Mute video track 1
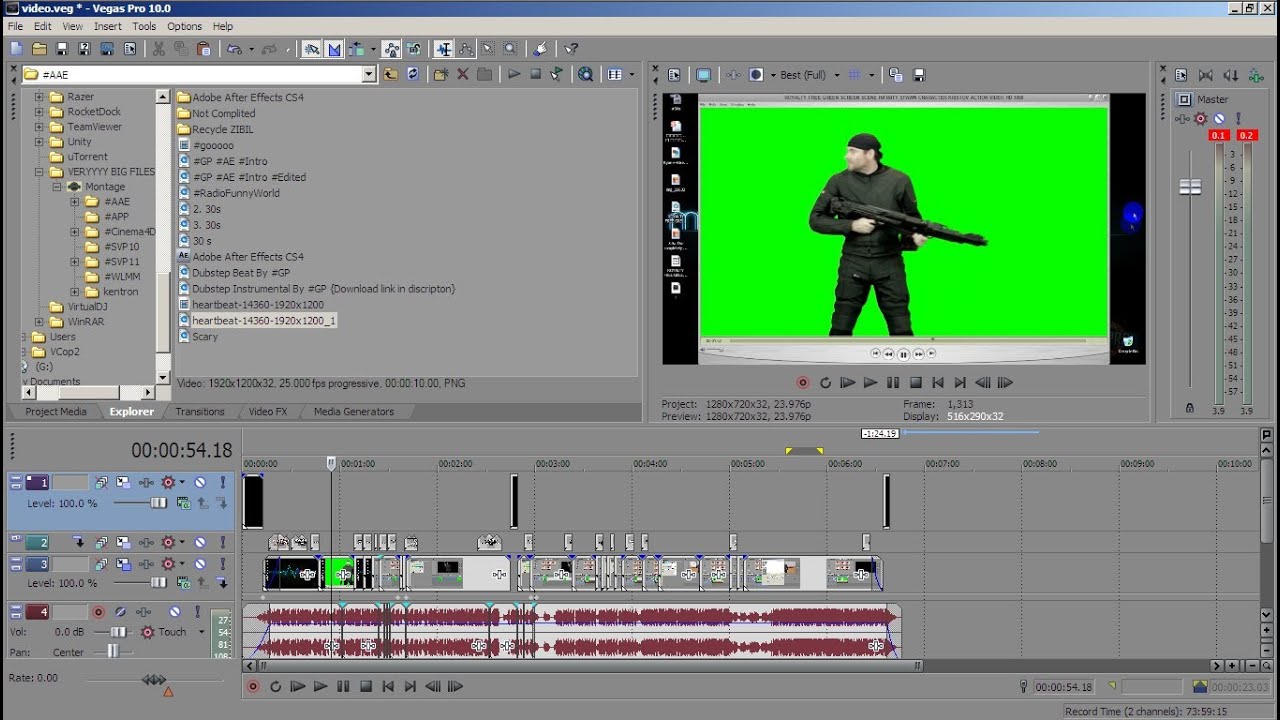This screenshot has height=720, width=1280. pos(200,482)
